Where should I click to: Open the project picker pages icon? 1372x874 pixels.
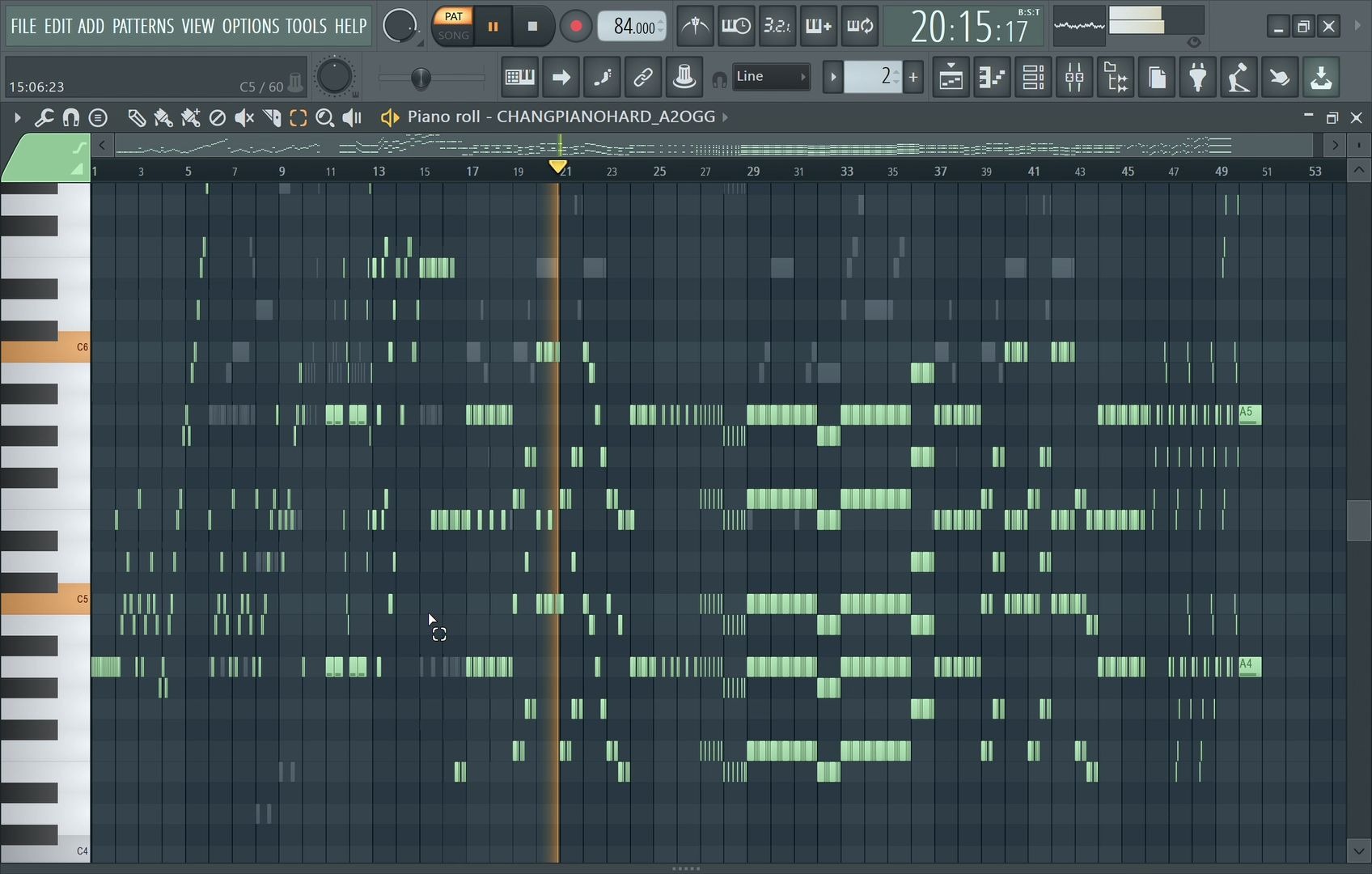click(x=1157, y=78)
